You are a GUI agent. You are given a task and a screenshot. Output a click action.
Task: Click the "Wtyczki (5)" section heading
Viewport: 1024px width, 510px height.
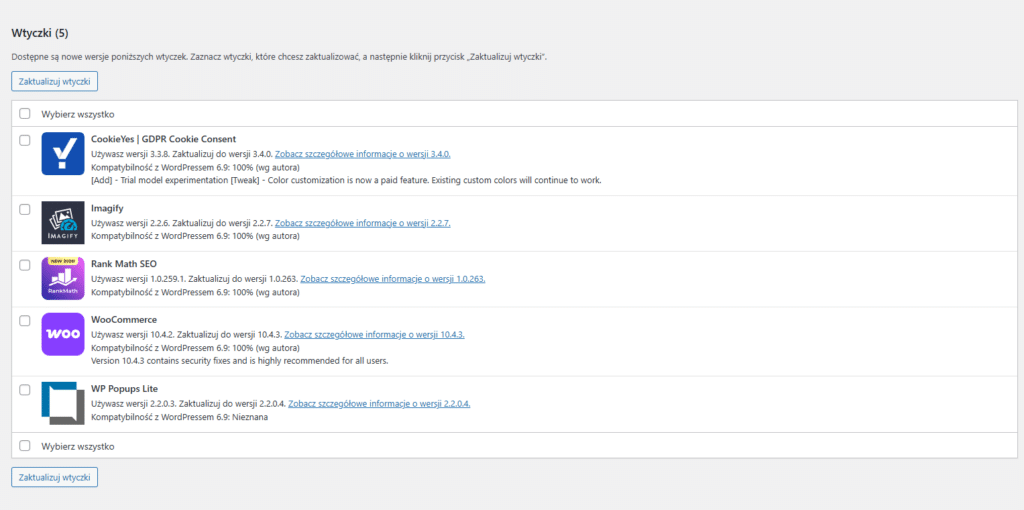click(x=40, y=33)
